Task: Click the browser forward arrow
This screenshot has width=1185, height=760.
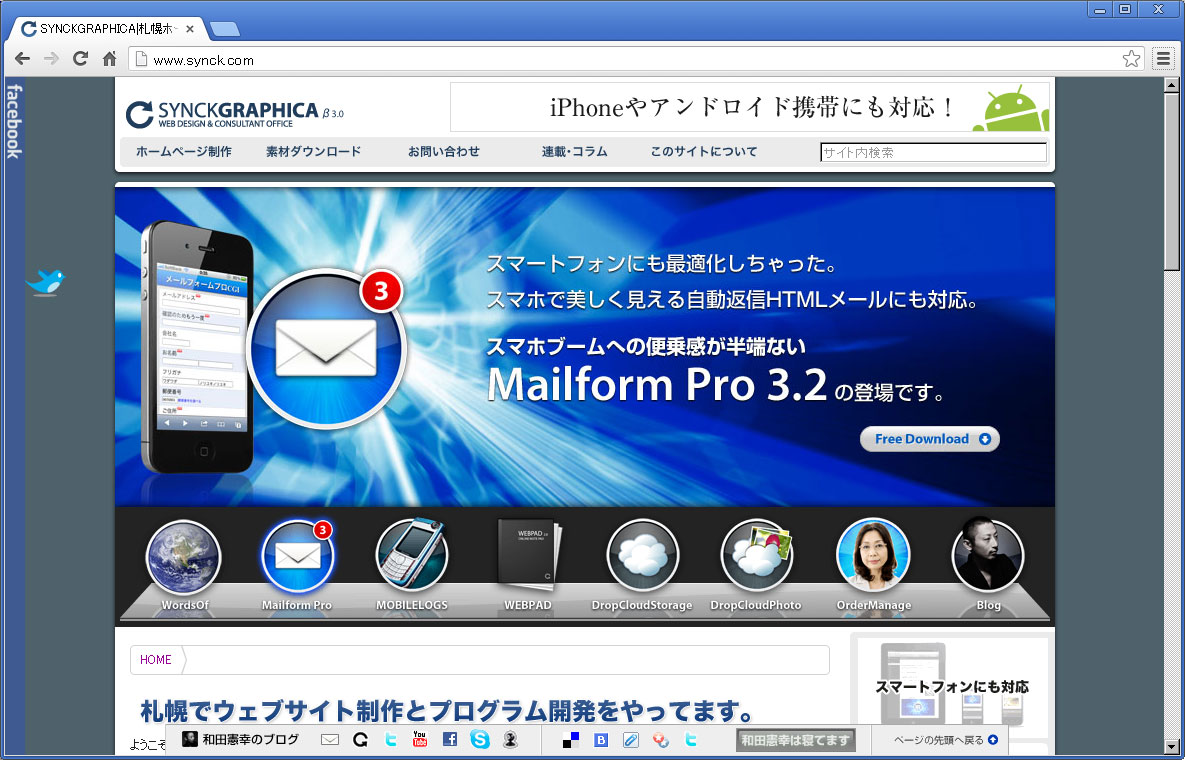Action: (x=51, y=59)
